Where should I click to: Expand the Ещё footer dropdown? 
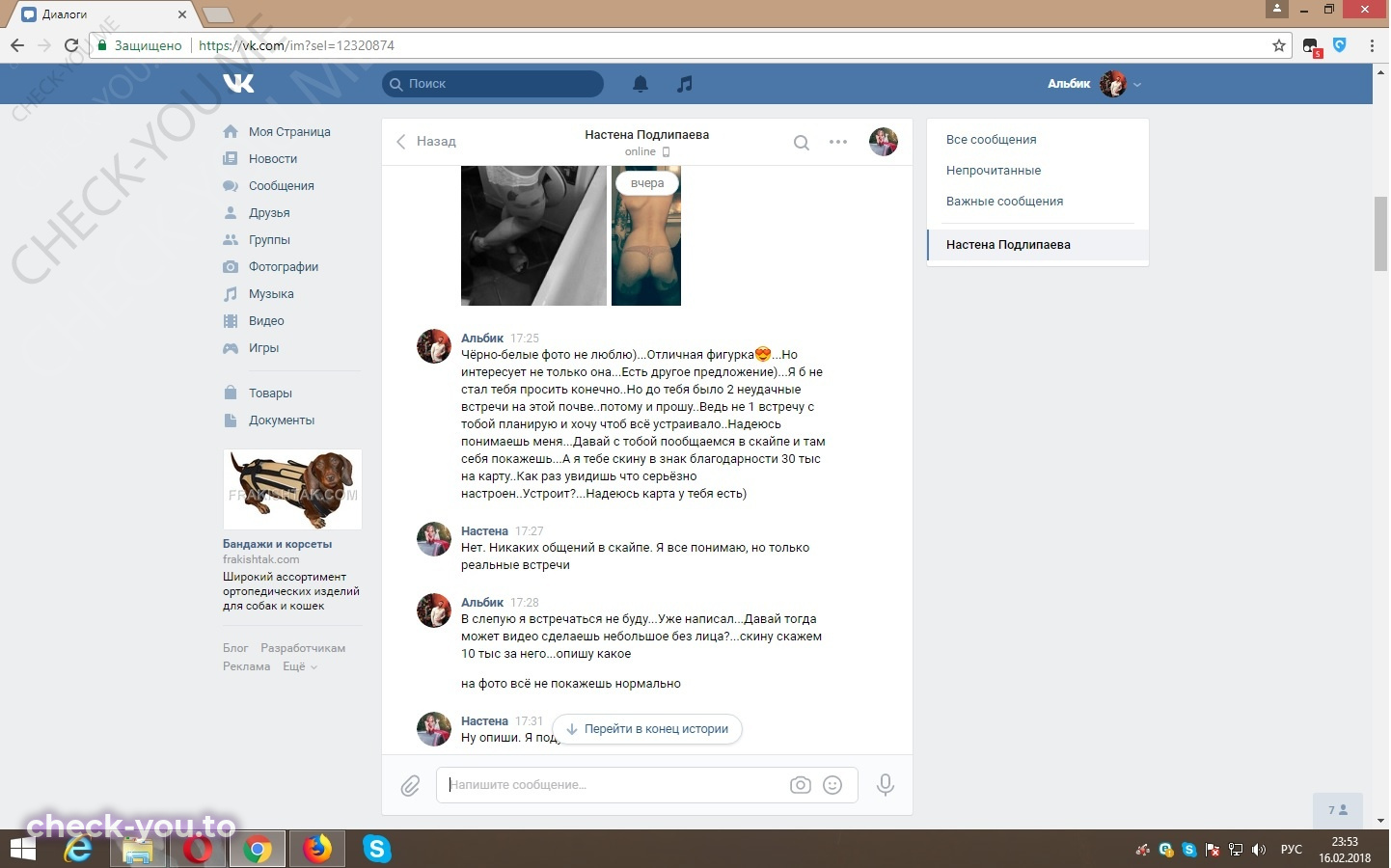pos(300,666)
